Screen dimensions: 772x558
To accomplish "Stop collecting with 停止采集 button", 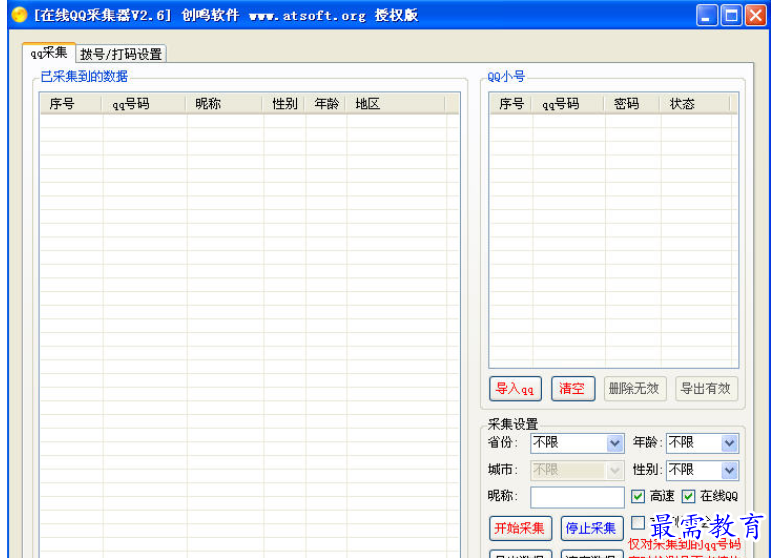I will [592, 528].
